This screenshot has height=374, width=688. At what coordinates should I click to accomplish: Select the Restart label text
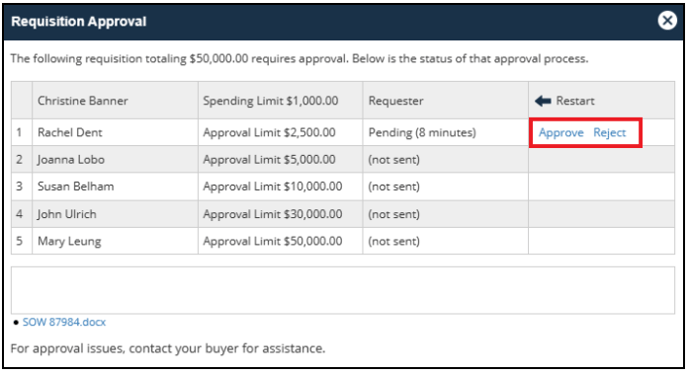(x=575, y=101)
